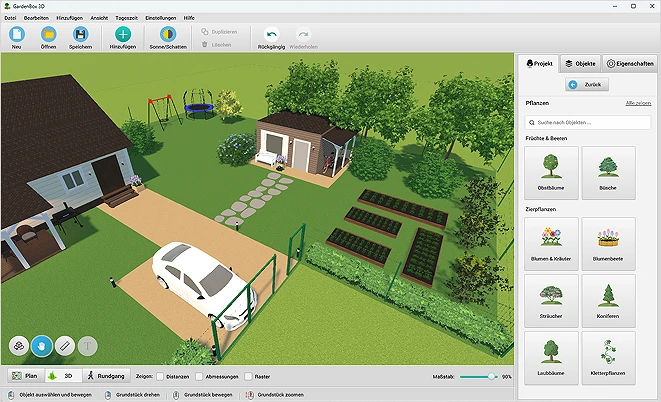
Task: Open the Datei menu
Action: (x=10, y=18)
